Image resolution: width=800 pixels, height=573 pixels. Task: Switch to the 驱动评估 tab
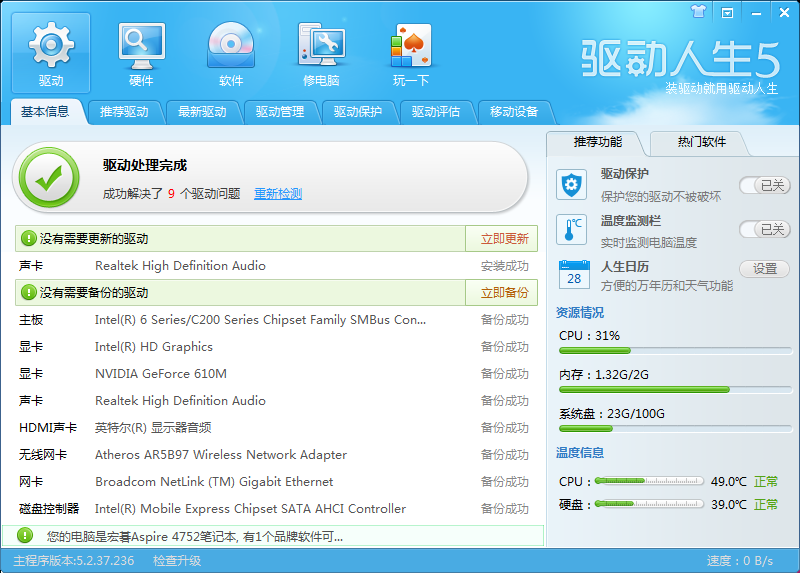436,112
